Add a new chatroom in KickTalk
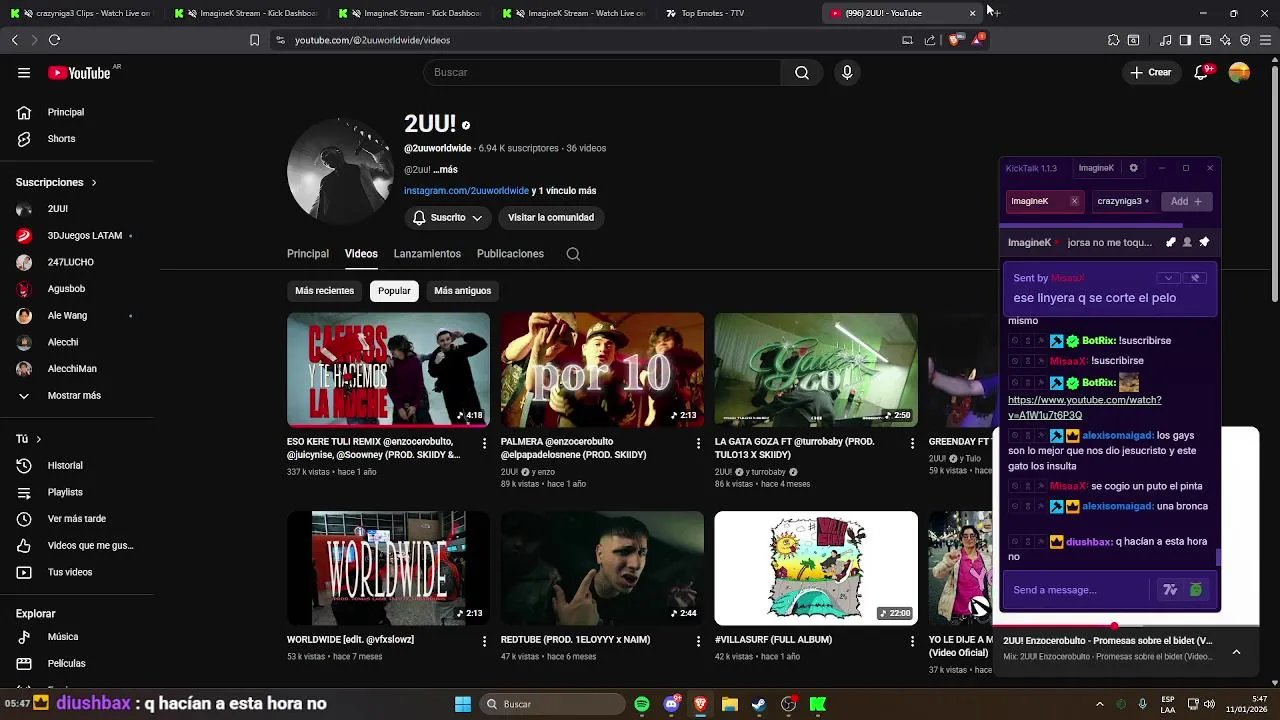Screen dimensions: 1280x720 click(x=1187, y=201)
